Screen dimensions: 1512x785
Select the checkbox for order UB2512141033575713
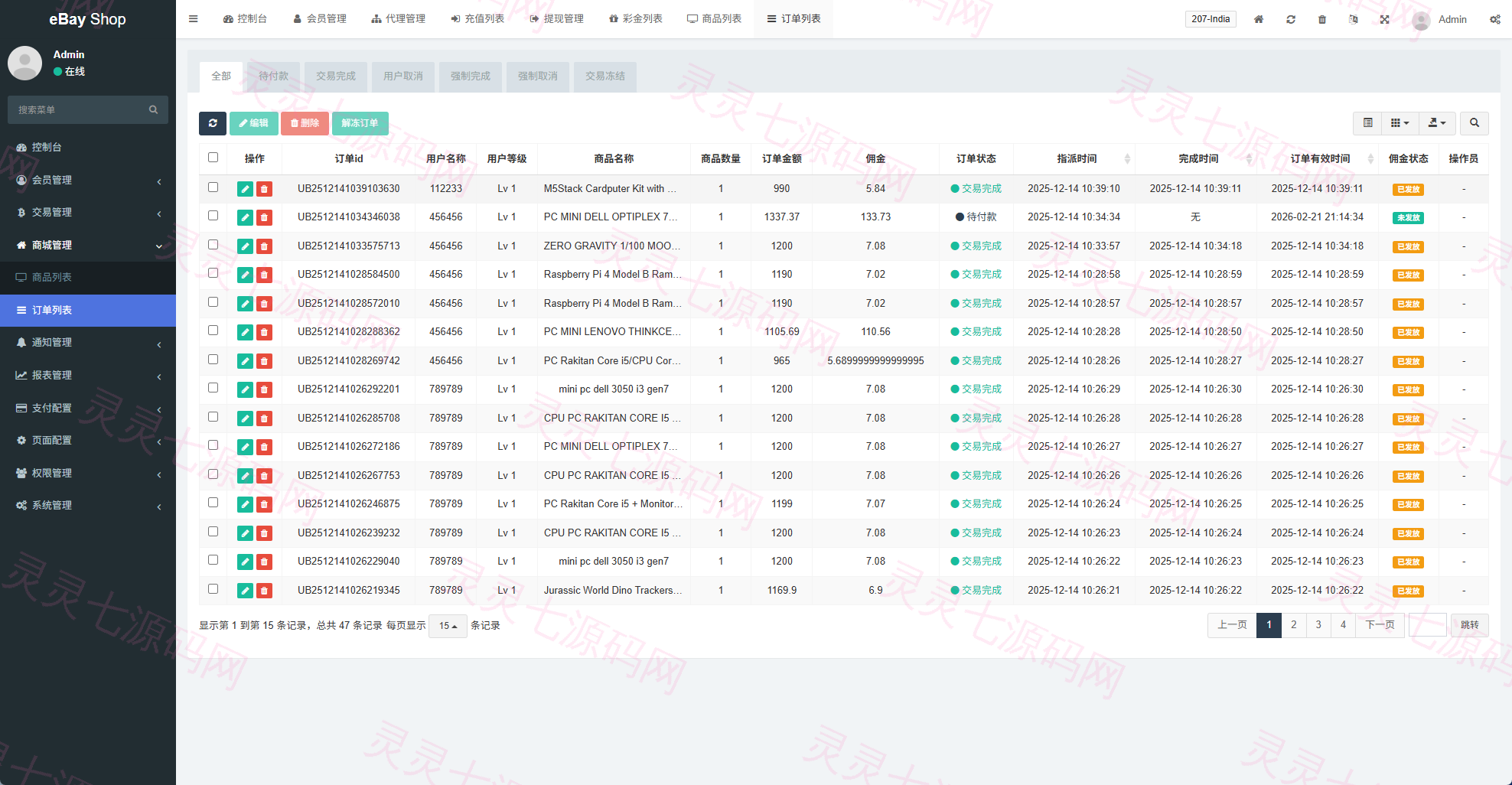click(x=213, y=245)
